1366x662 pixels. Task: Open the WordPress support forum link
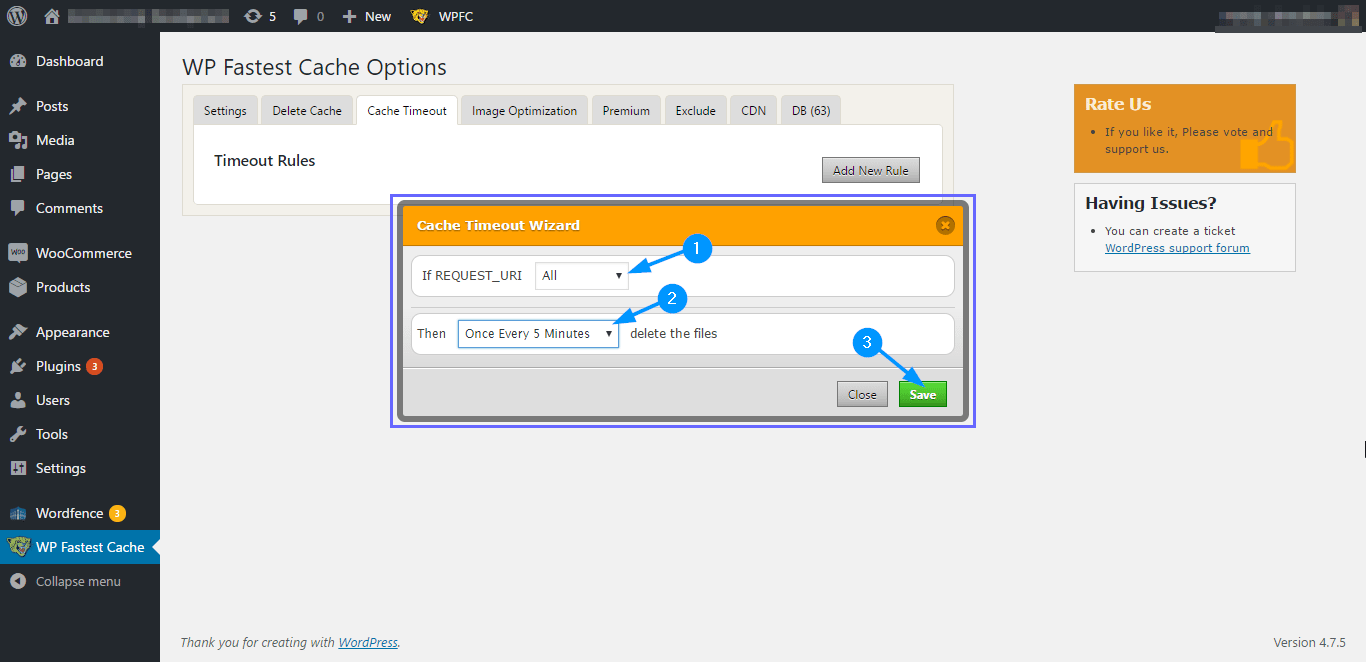[1177, 248]
